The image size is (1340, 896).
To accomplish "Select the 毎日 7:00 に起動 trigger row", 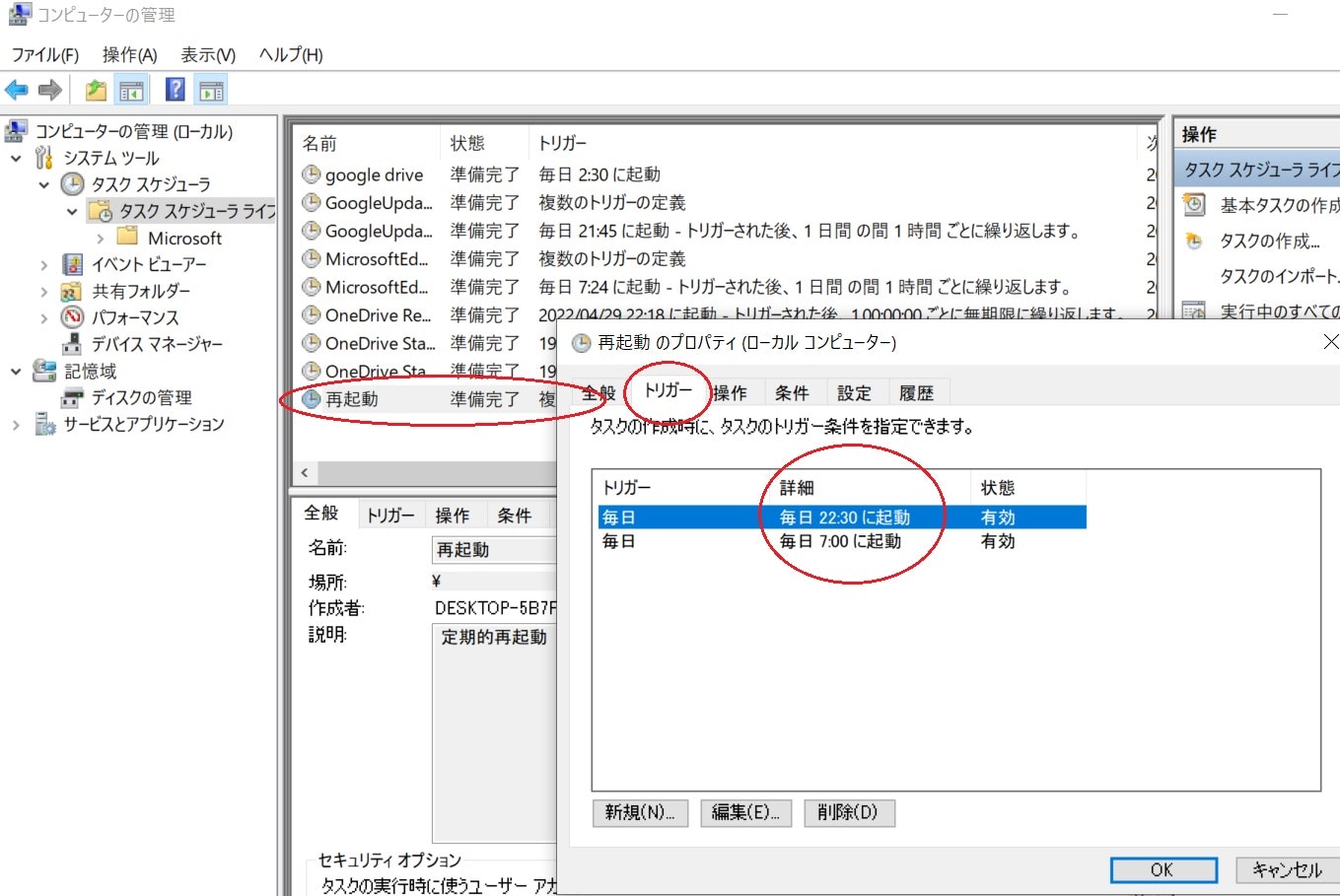I will point(842,541).
